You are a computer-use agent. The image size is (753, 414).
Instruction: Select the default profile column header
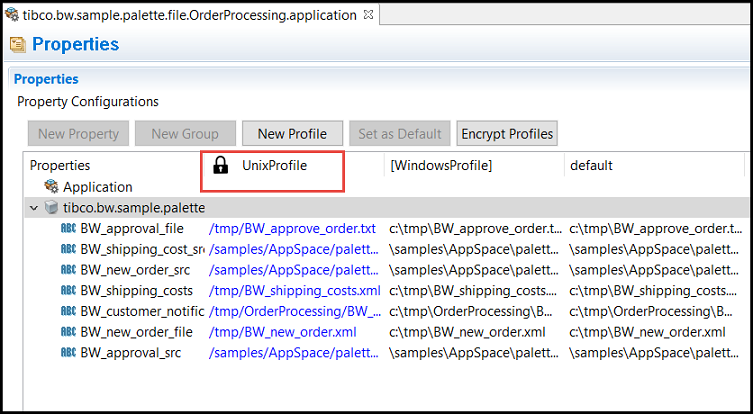tap(591, 165)
